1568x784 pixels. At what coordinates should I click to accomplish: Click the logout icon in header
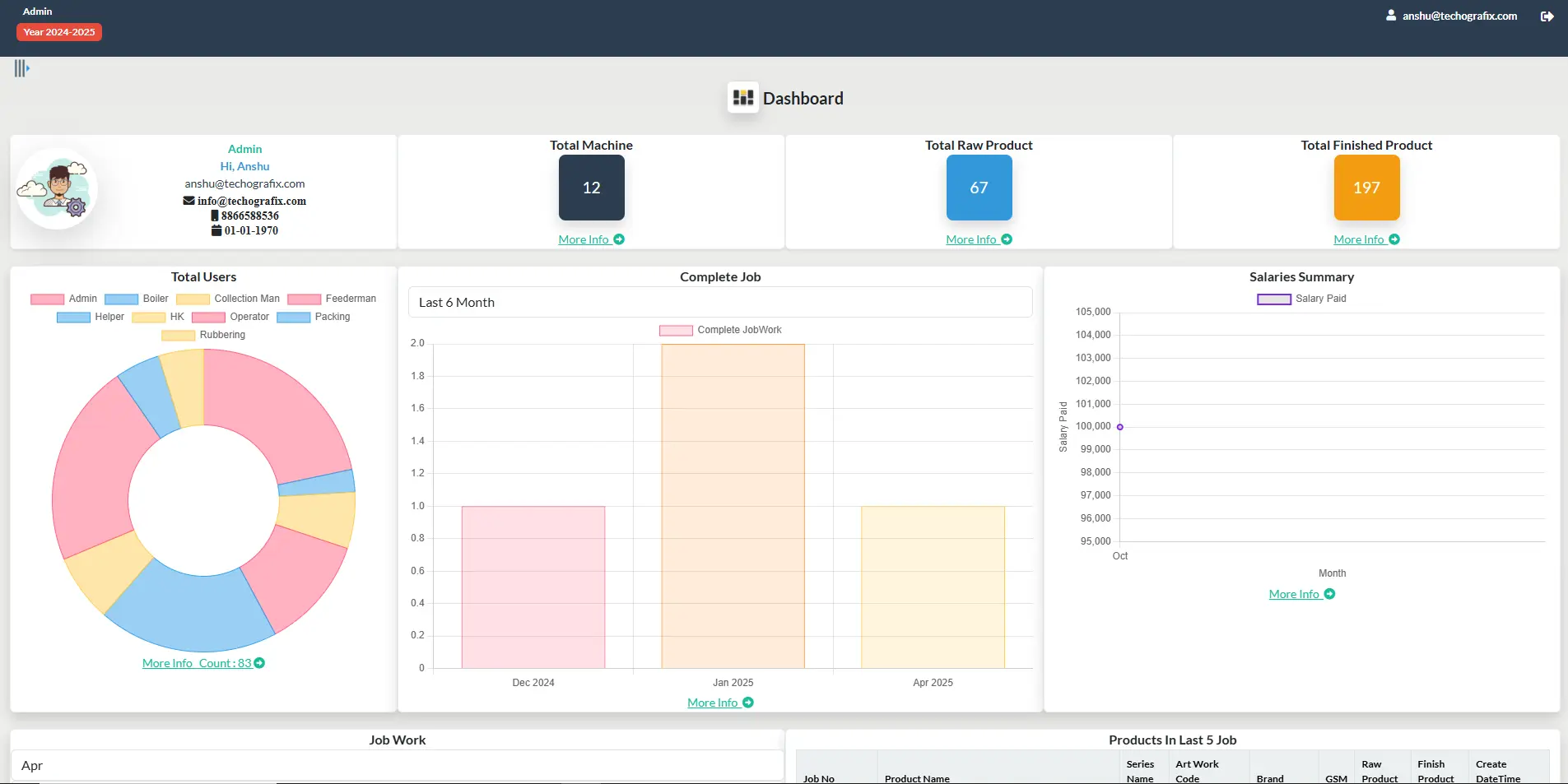point(1547,16)
